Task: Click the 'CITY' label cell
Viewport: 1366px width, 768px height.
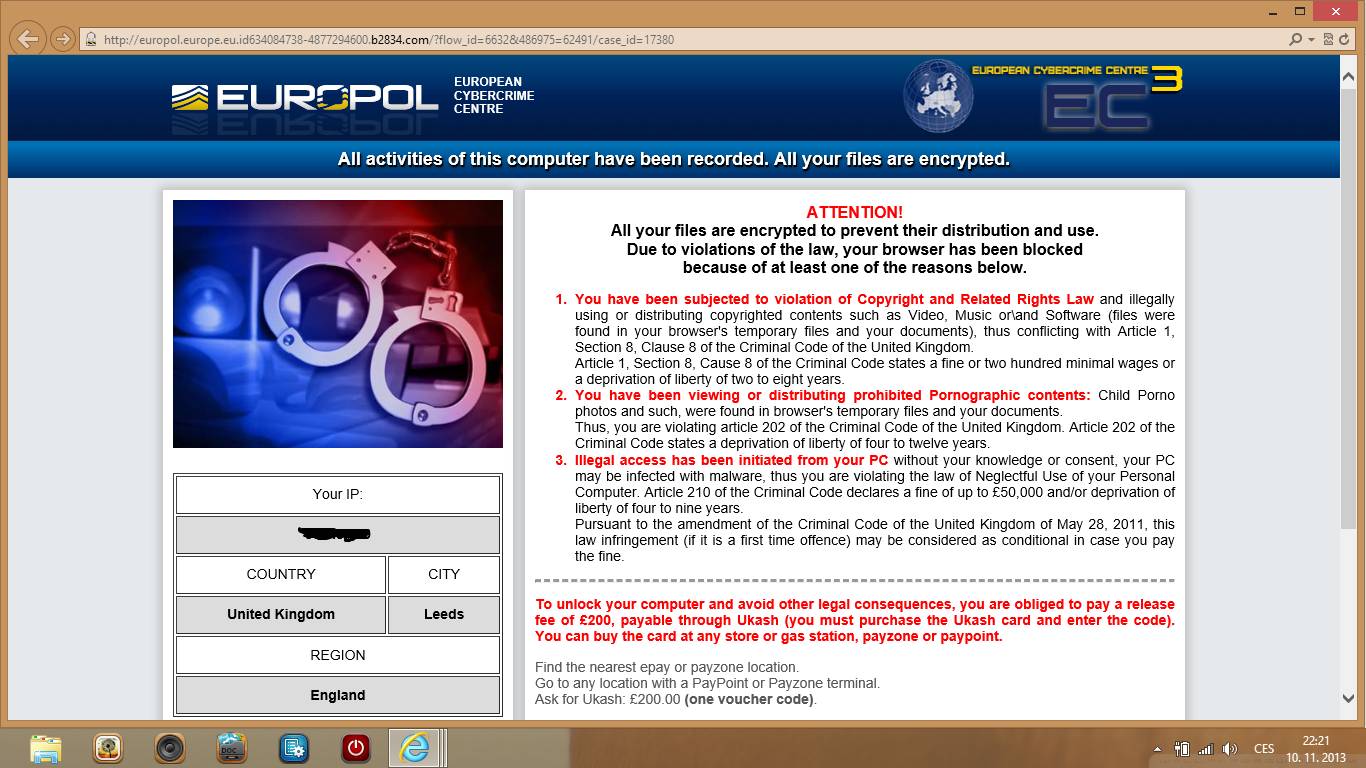Action: (x=444, y=574)
